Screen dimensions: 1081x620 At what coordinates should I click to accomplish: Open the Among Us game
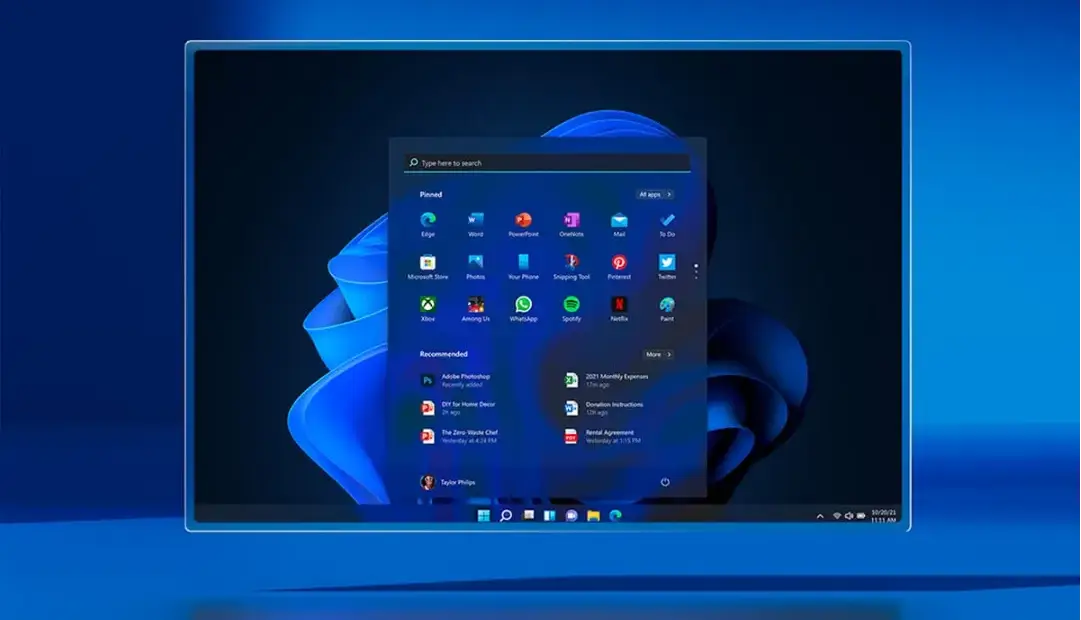[476, 305]
